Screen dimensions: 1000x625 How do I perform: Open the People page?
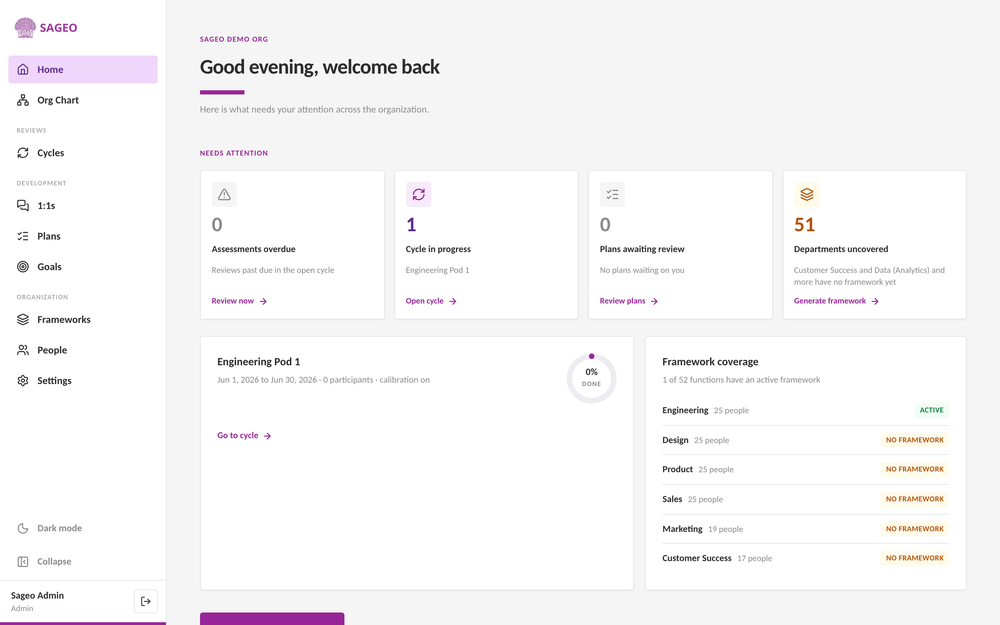click(x=83, y=350)
